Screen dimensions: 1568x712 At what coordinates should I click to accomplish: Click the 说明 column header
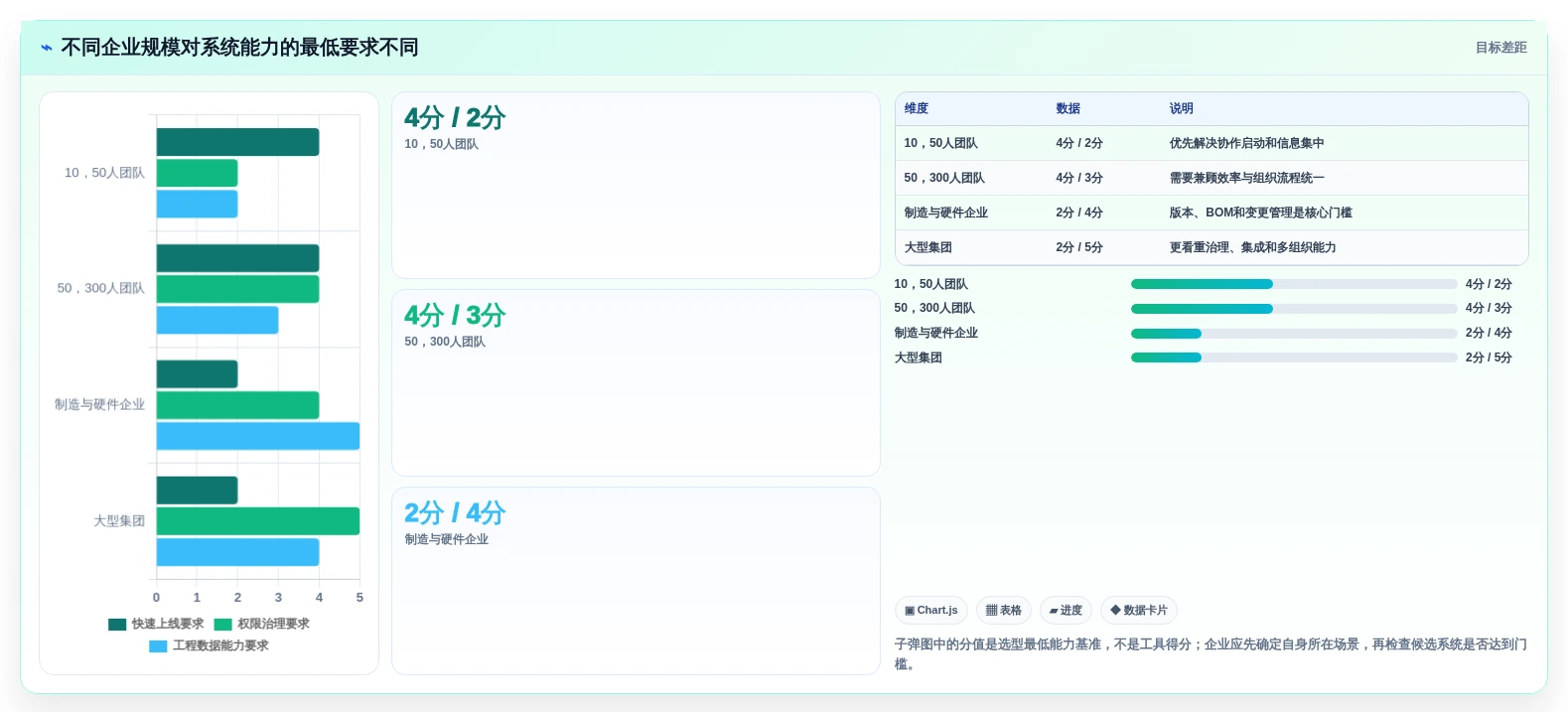1182,109
